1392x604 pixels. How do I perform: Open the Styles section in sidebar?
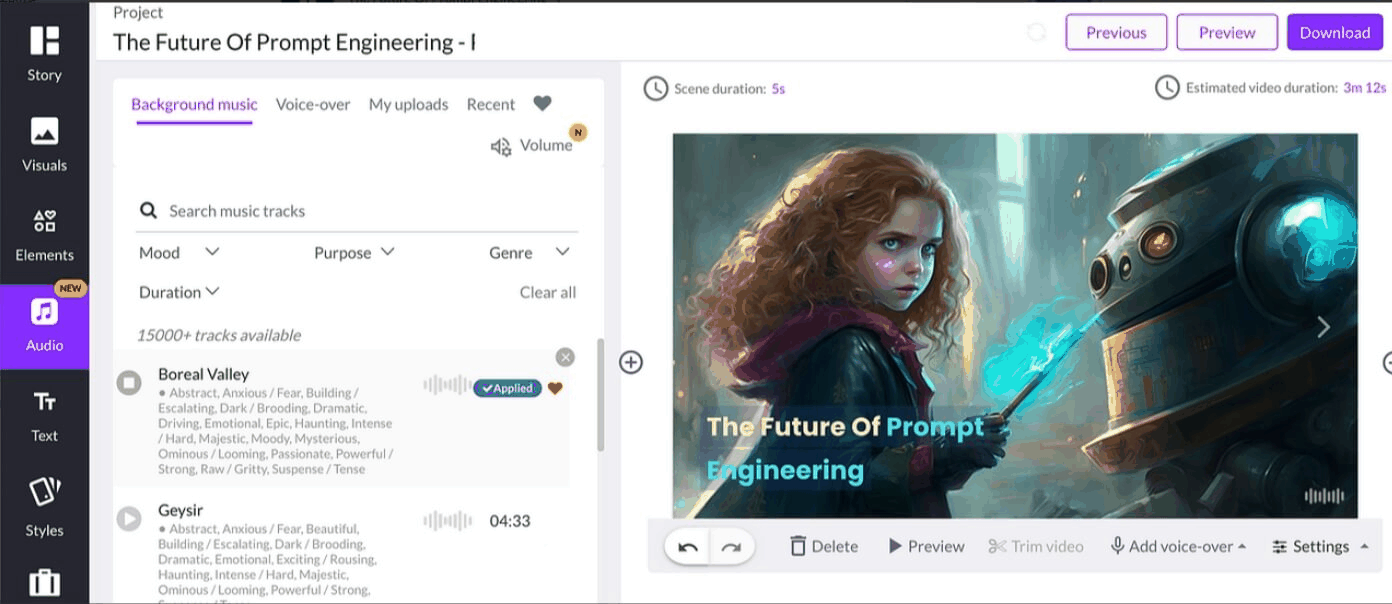(x=44, y=508)
